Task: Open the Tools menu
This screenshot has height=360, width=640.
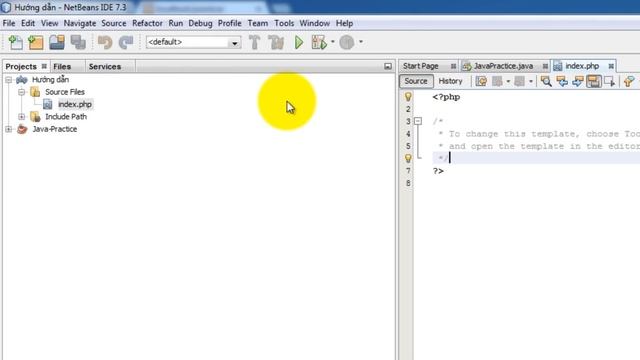Action: 284,23
